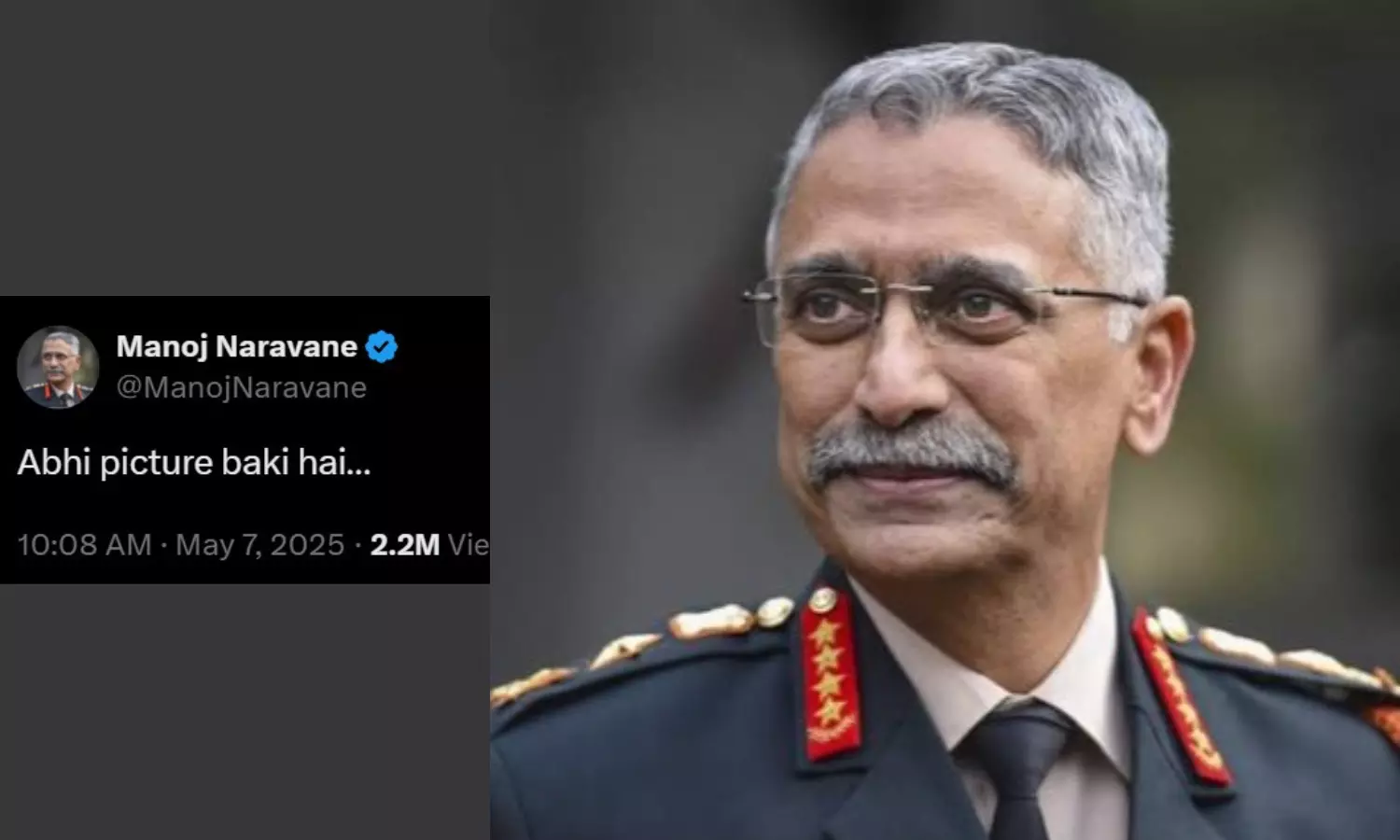This screenshot has width=1400, height=840.
Task: Click the 2.2M view count
Action: pyautogui.click(x=405, y=545)
